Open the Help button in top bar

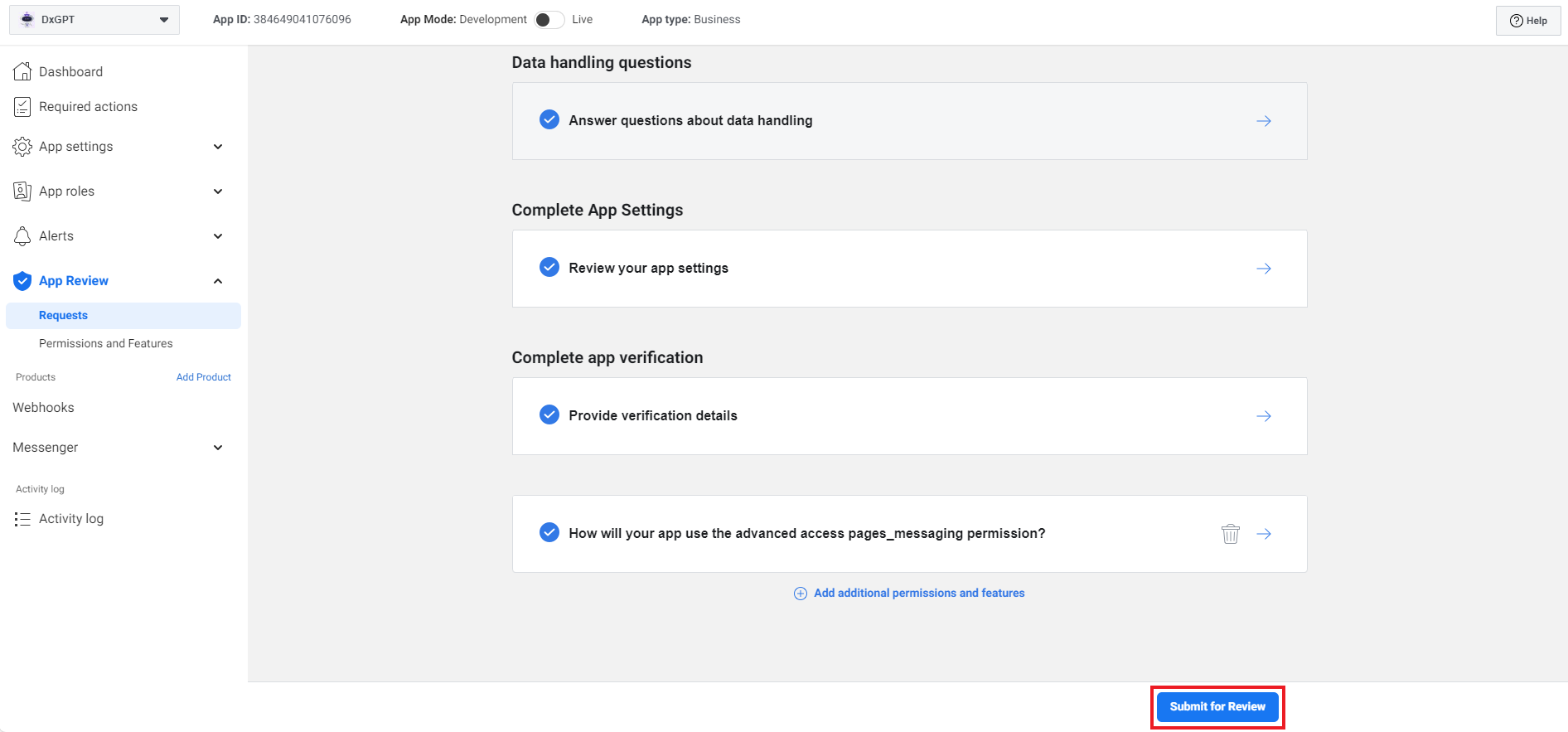1527,21
